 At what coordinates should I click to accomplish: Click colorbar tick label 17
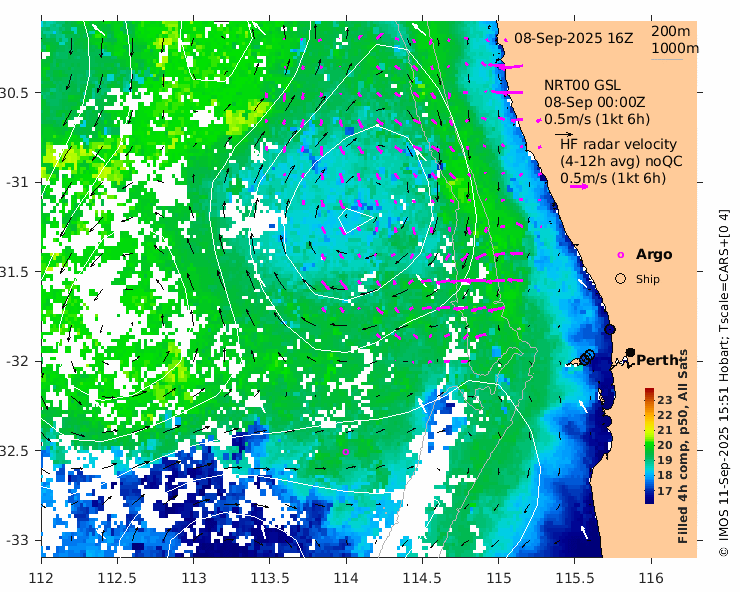[x=664, y=491]
